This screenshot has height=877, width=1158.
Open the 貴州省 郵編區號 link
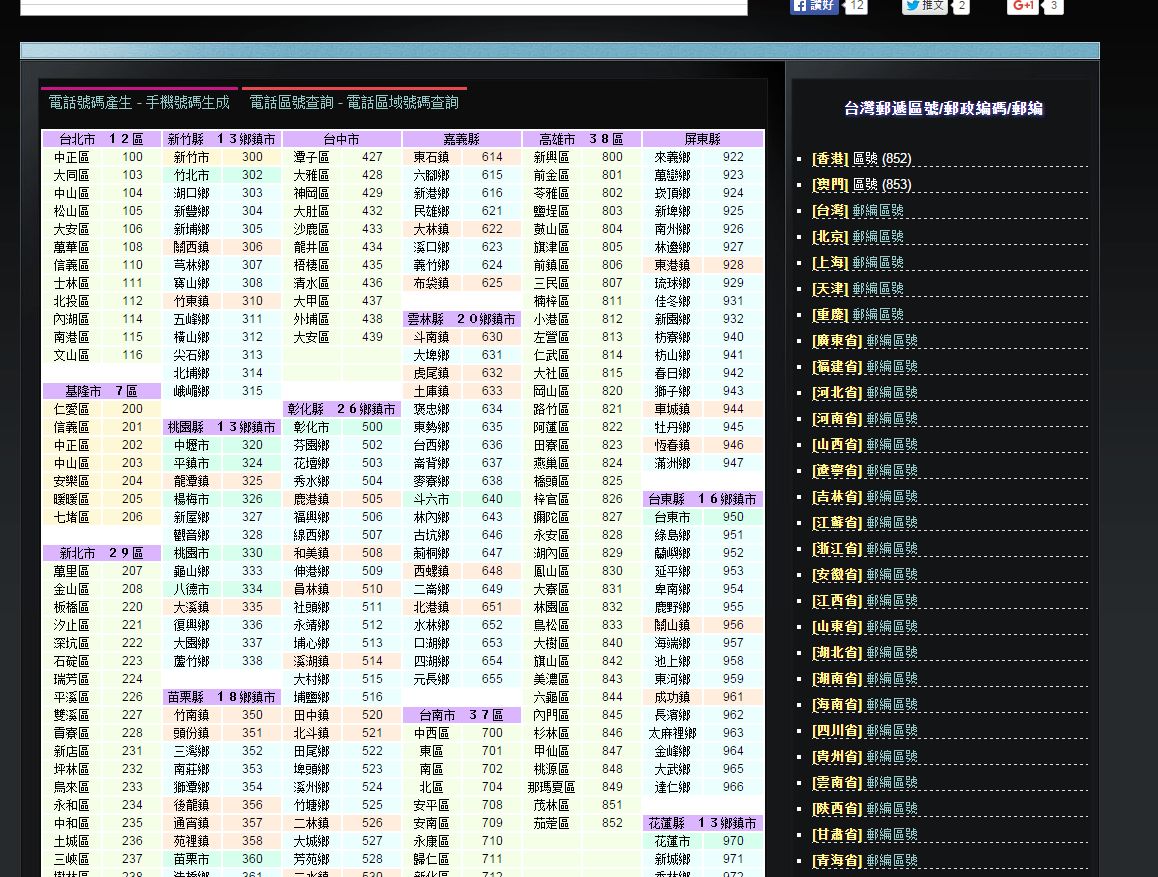(x=865, y=757)
